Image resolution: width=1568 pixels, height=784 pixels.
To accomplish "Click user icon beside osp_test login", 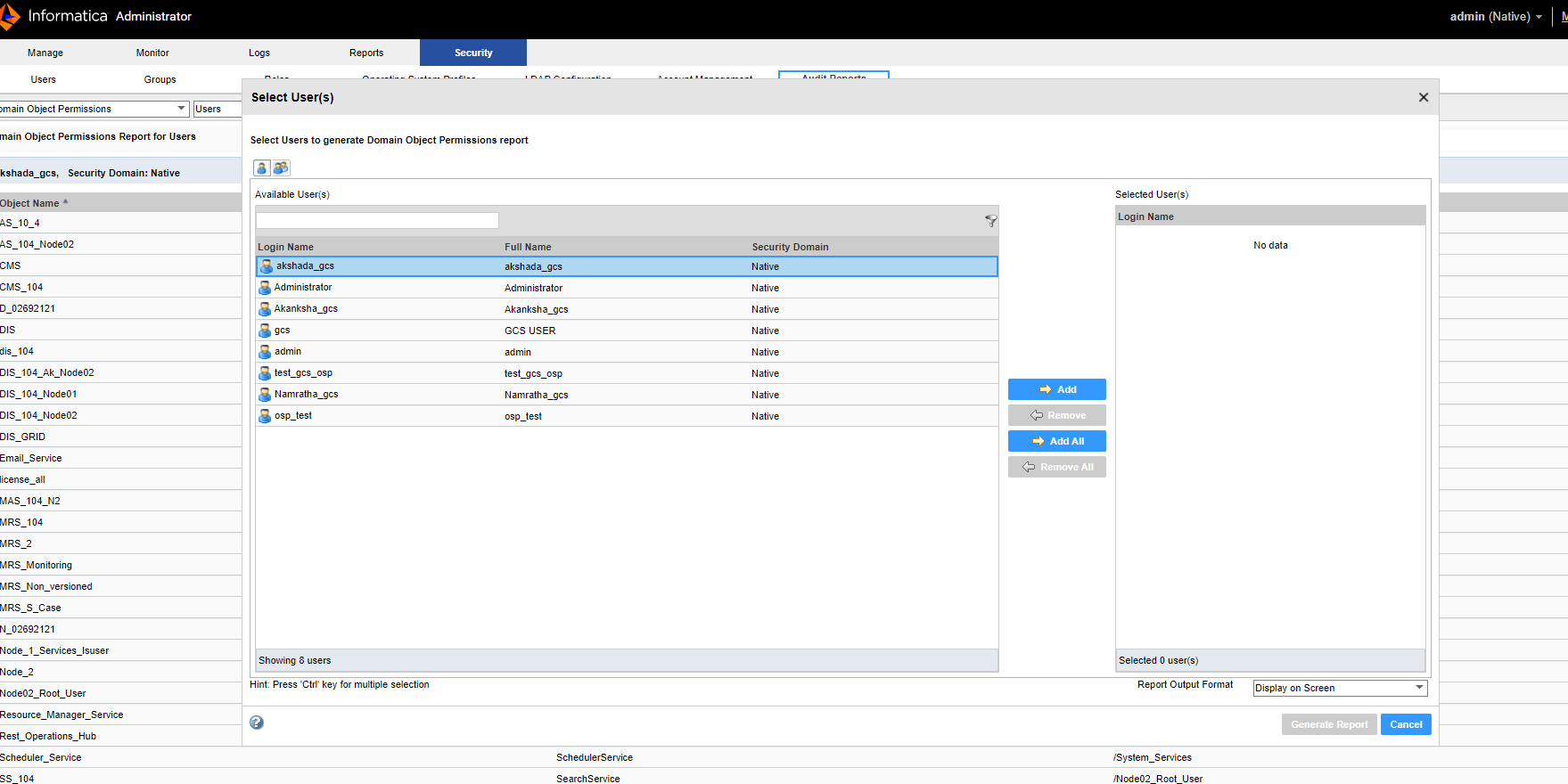I will click(x=265, y=416).
